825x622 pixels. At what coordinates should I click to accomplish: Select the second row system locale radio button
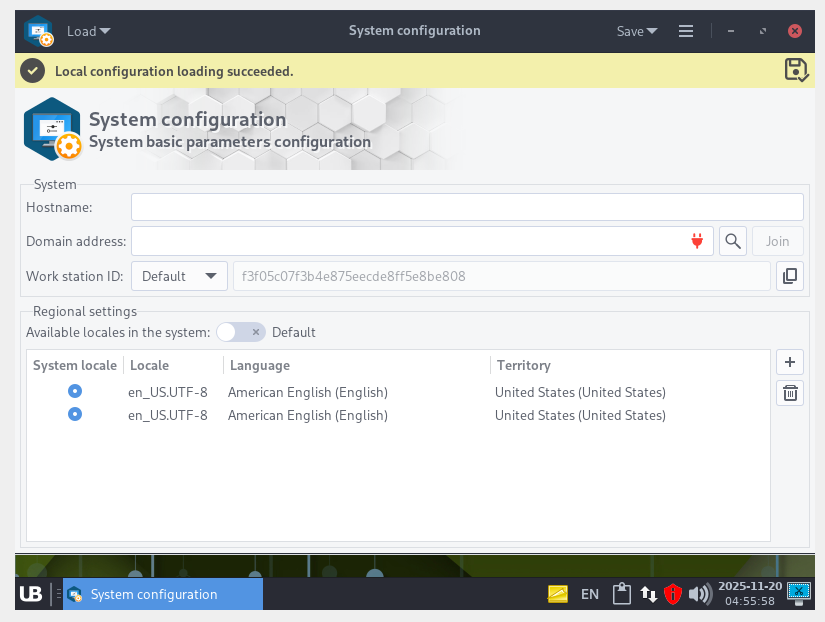75,414
